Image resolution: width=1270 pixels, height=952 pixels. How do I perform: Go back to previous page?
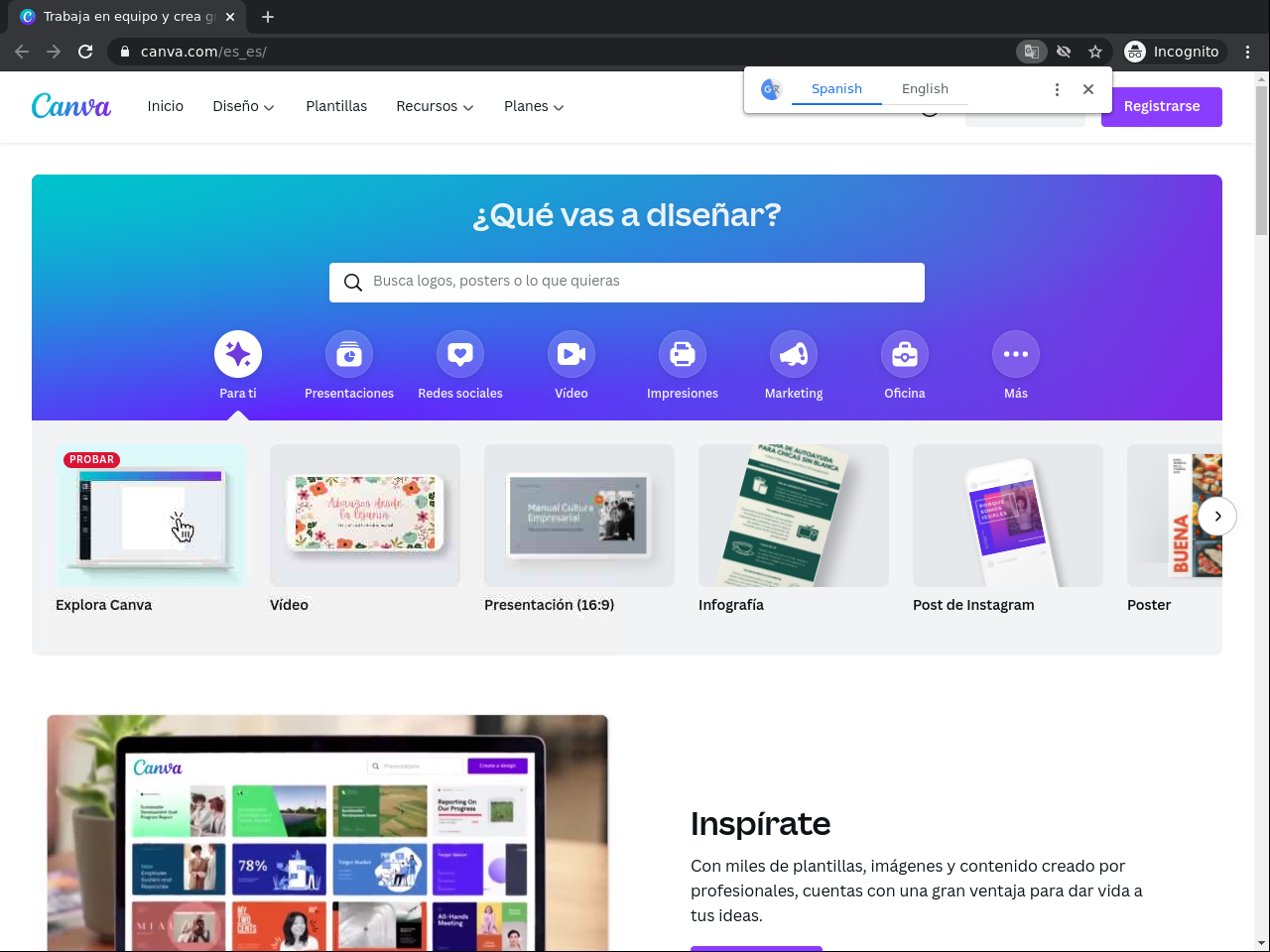(x=22, y=52)
